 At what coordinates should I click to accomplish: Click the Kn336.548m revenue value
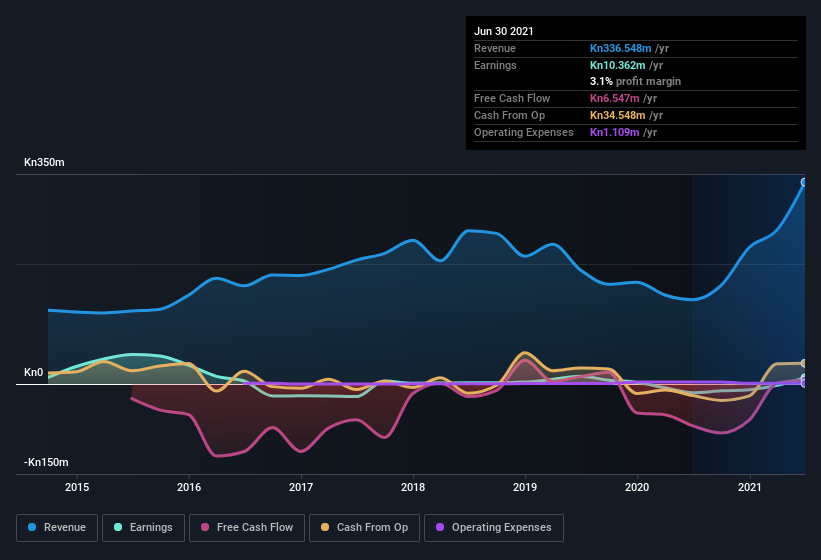point(620,48)
